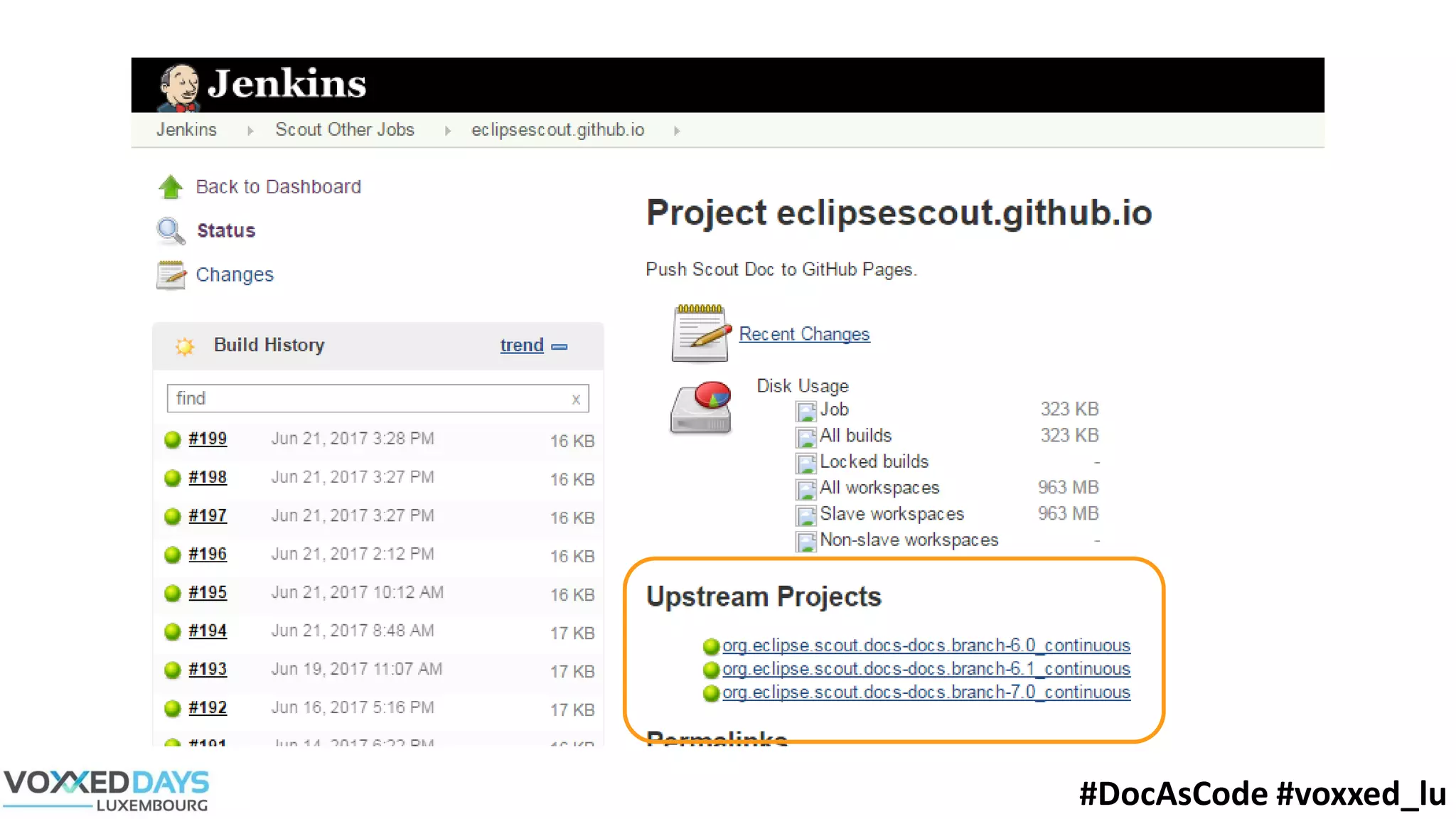Screen dimensions: 1456x819
Task: Click status ball of branch-6.0 upstream project
Action: [711, 646]
